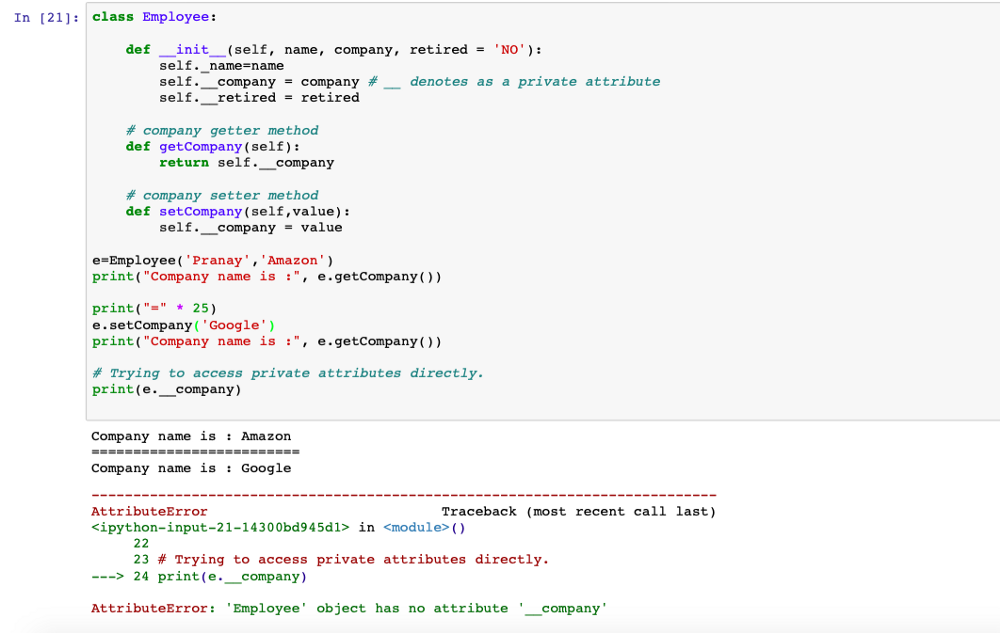
Task: Click the output line 'Company name is : Amazon'
Action: pyautogui.click(x=191, y=437)
